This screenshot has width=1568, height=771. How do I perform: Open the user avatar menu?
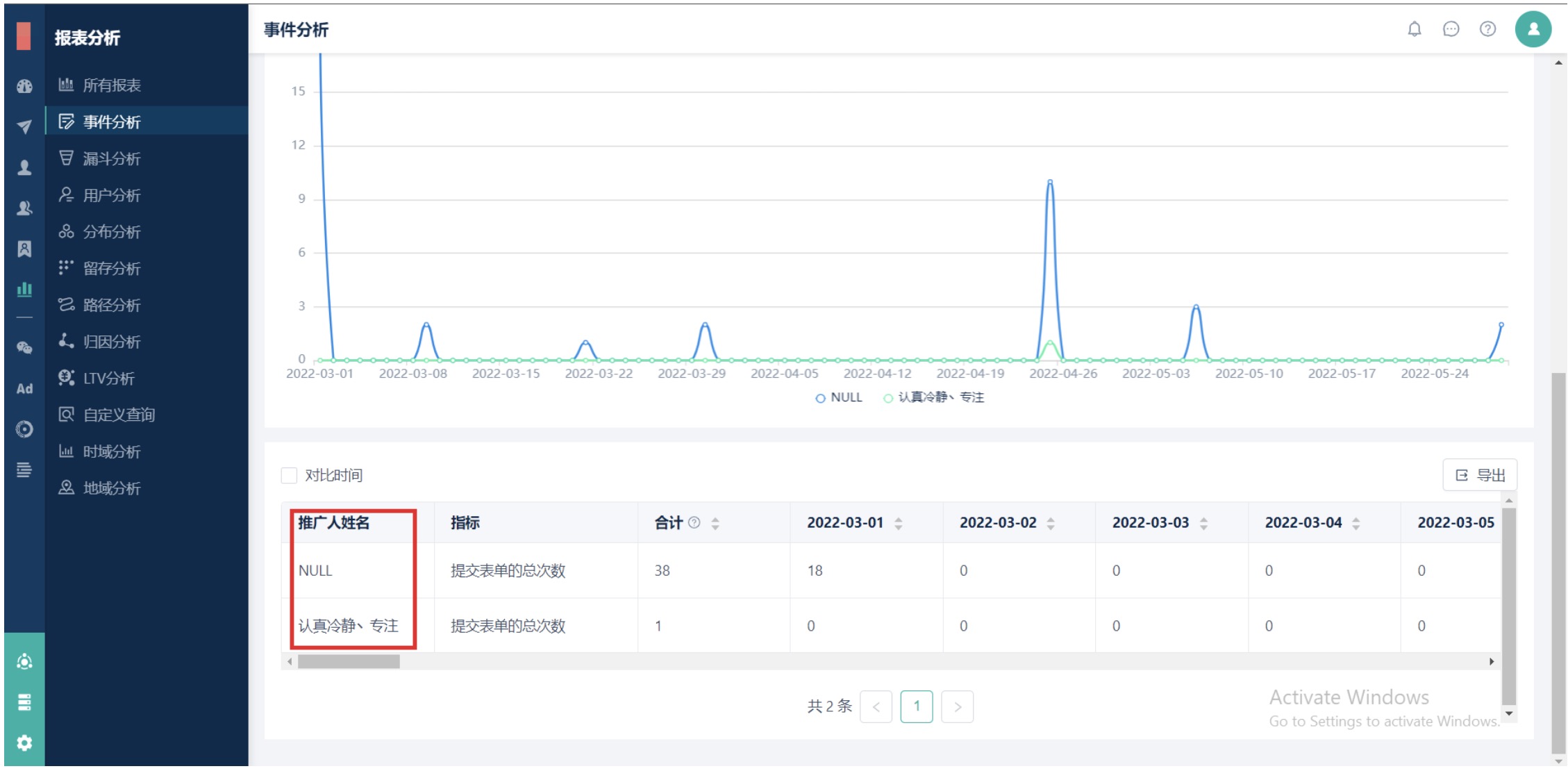point(1533,29)
